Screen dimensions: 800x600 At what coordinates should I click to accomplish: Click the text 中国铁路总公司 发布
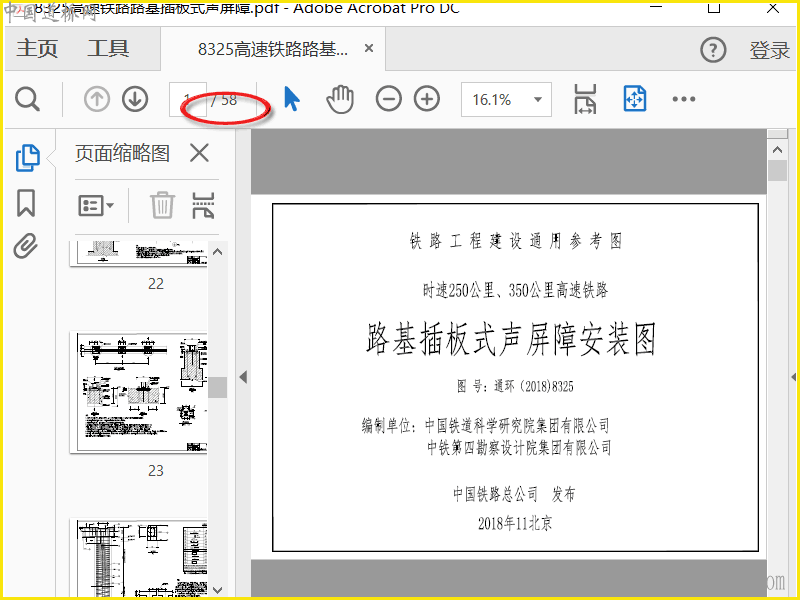click(514, 494)
